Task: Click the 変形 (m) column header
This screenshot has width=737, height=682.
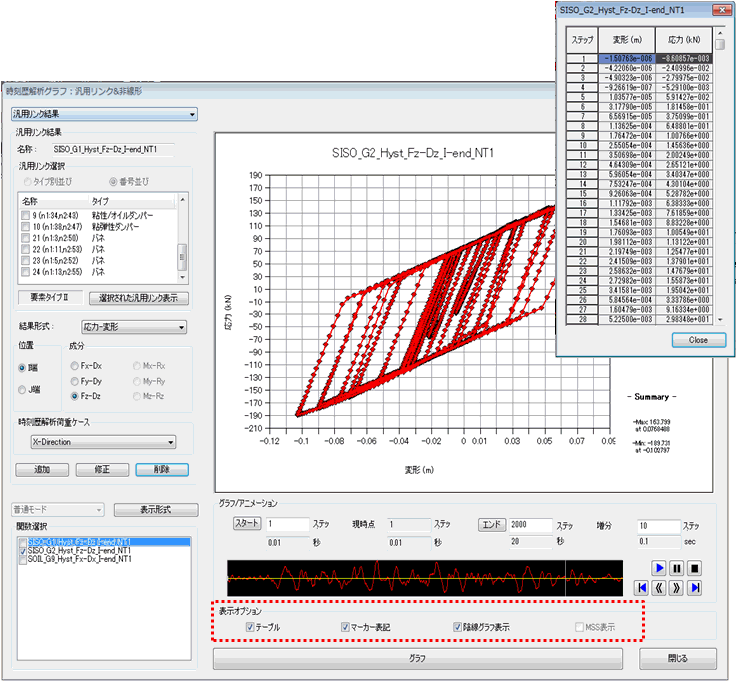Action: [627, 40]
